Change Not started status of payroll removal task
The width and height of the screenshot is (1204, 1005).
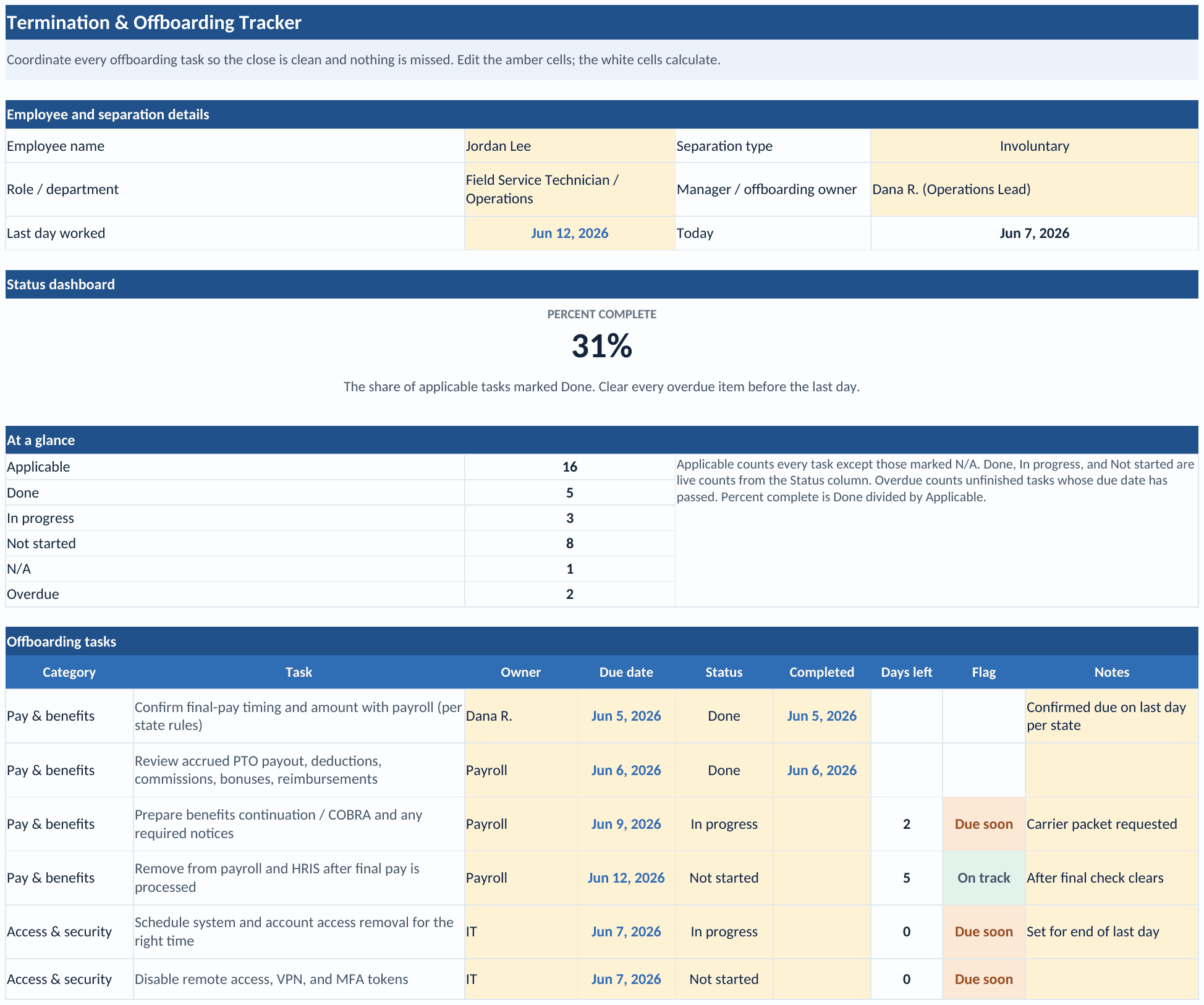tap(724, 878)
